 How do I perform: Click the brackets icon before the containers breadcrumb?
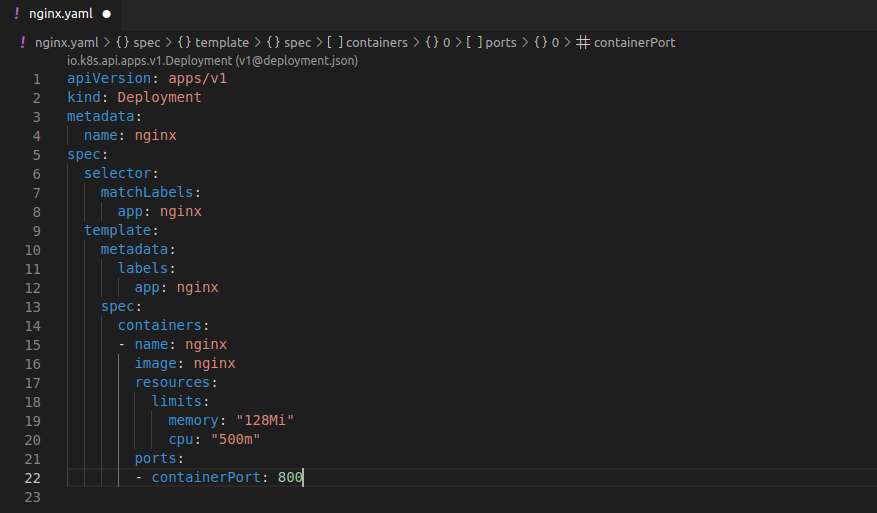(334, 43)
